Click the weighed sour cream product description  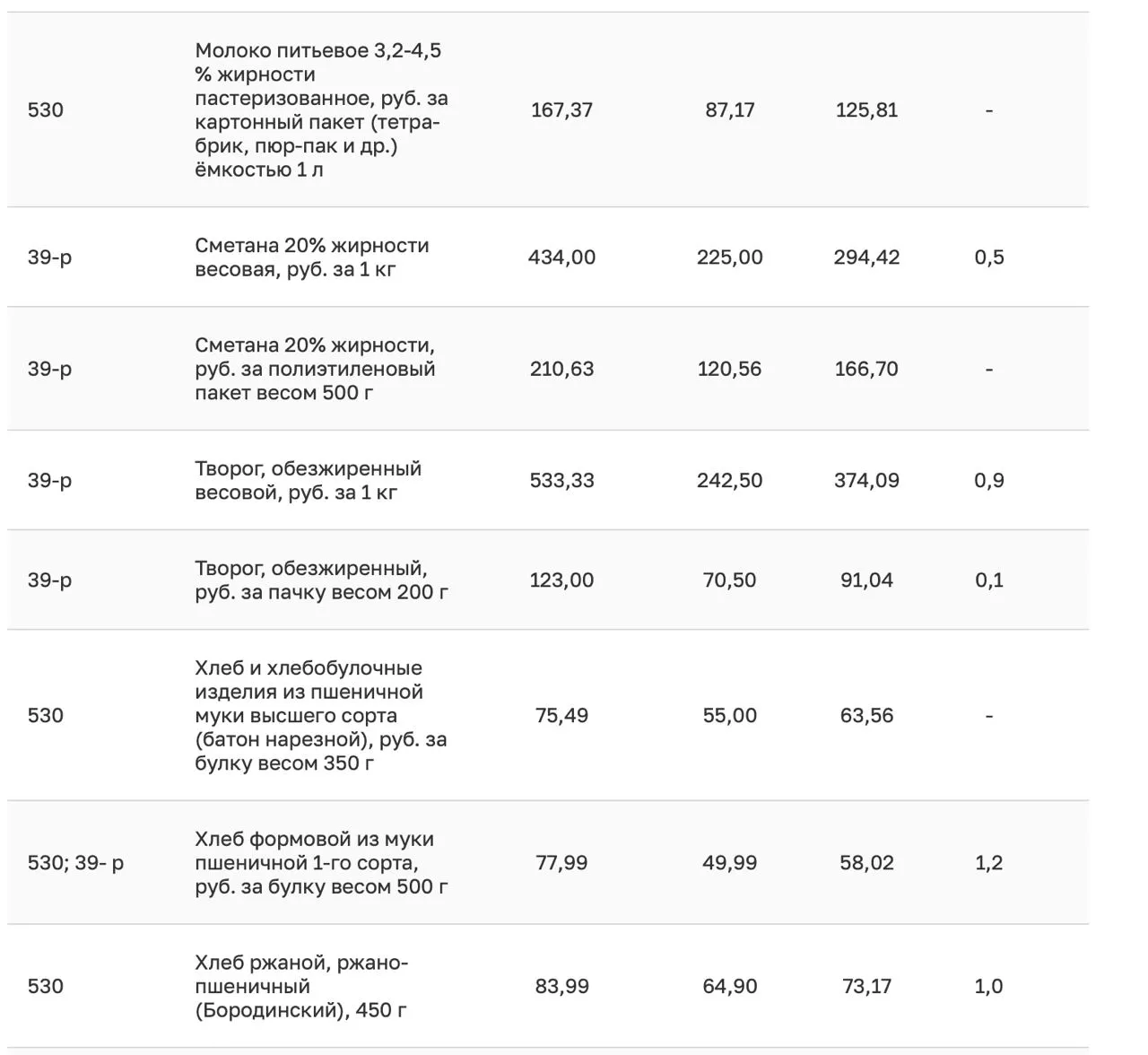pyautogui.click(x=311, y=257)
